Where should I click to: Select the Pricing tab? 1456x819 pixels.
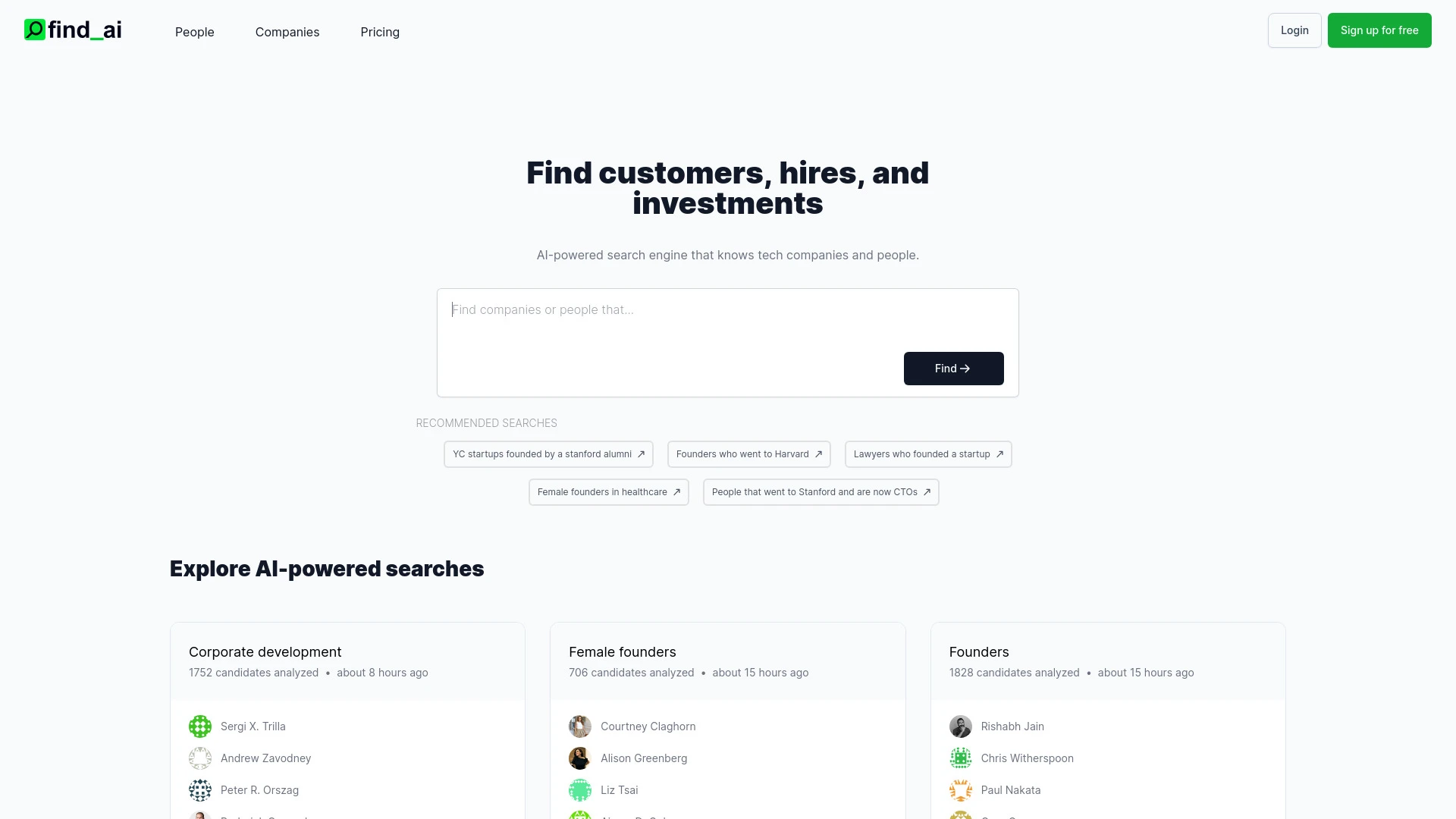click(379, 31)
